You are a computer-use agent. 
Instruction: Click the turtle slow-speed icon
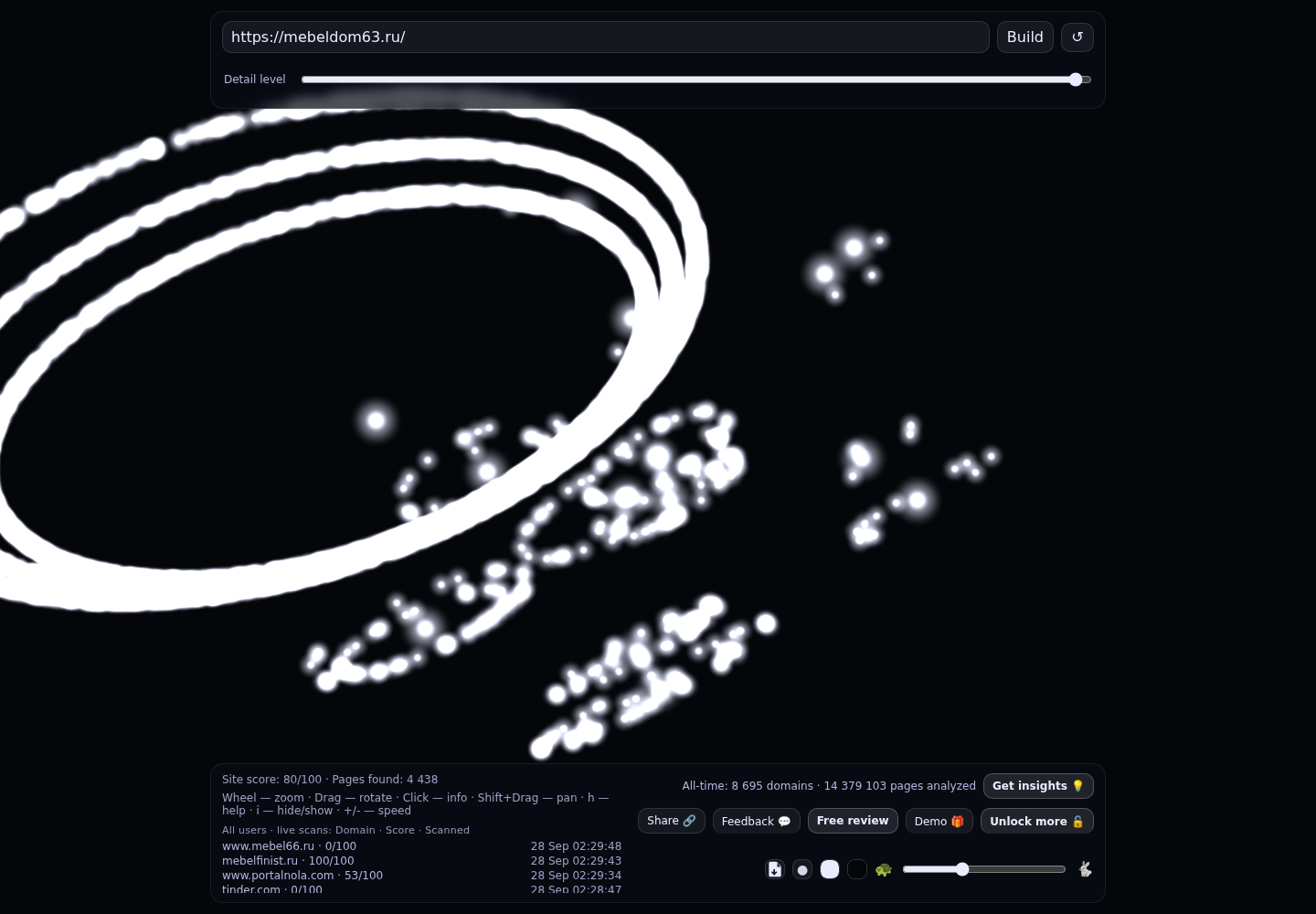883,869
